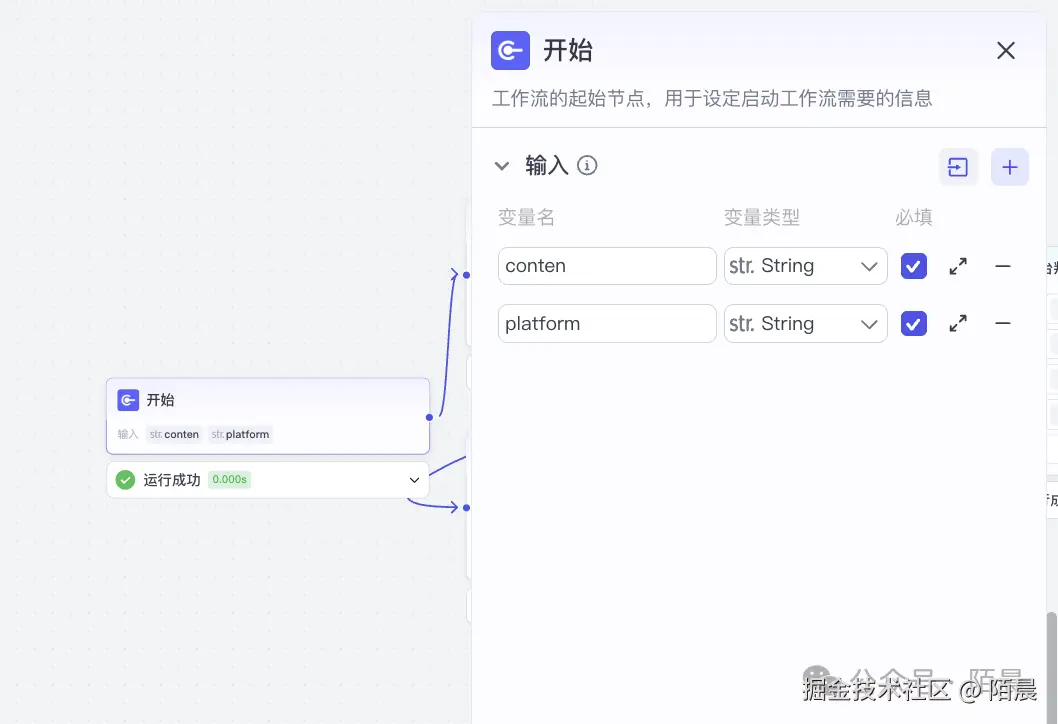Uncheck the required checkbox on the first variable row
Image resolution: width=1058 pixels, height=724 pixels.
[x=913, y=266]
